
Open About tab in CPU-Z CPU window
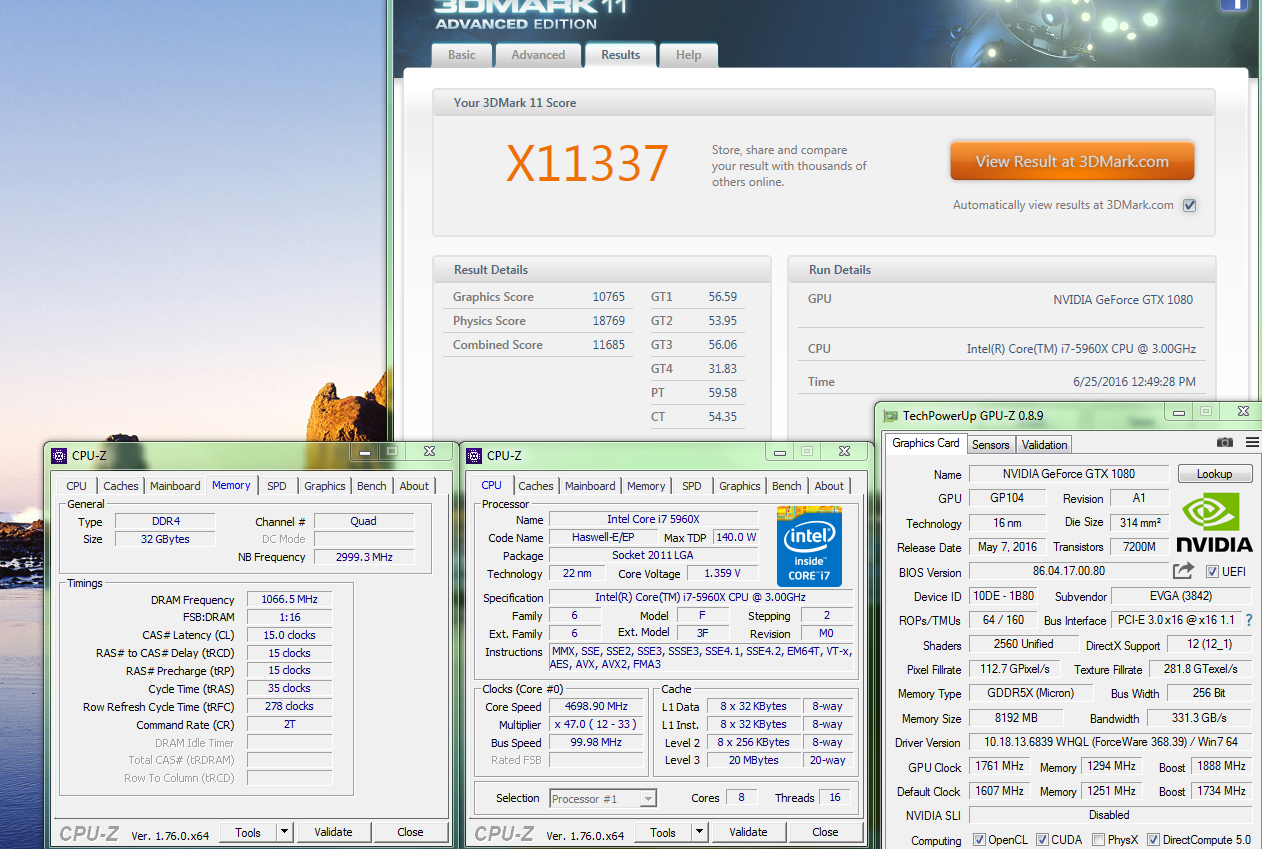click(829, 486)
